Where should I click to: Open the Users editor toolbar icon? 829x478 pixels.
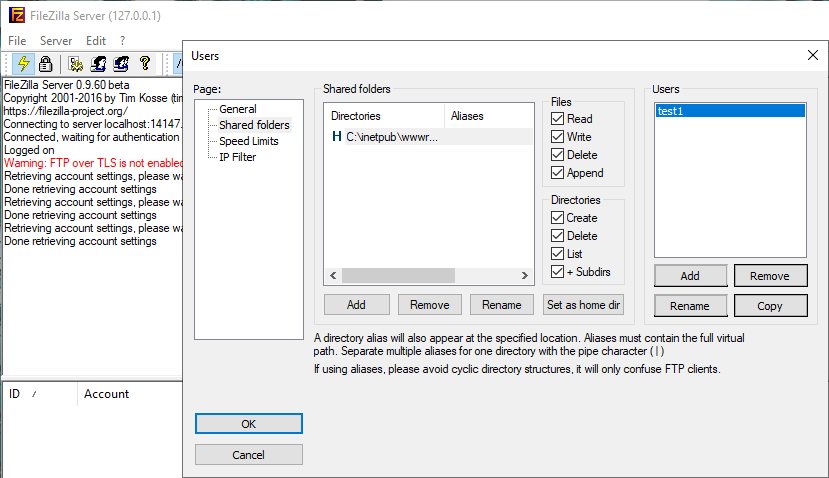pos(98,64)
